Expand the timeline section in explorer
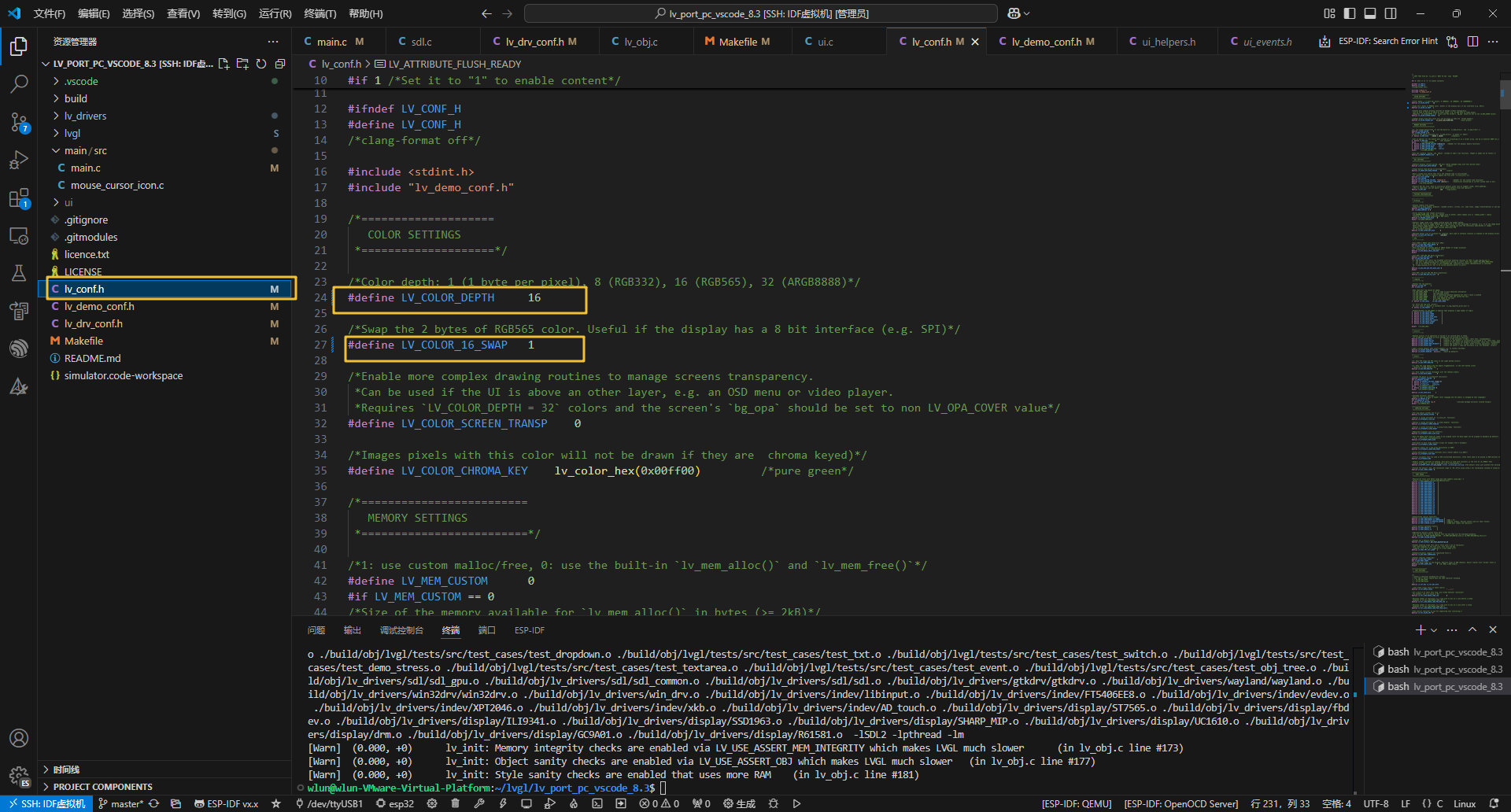The height and width of the screenshot is (812, 1511). click(165, 770)
